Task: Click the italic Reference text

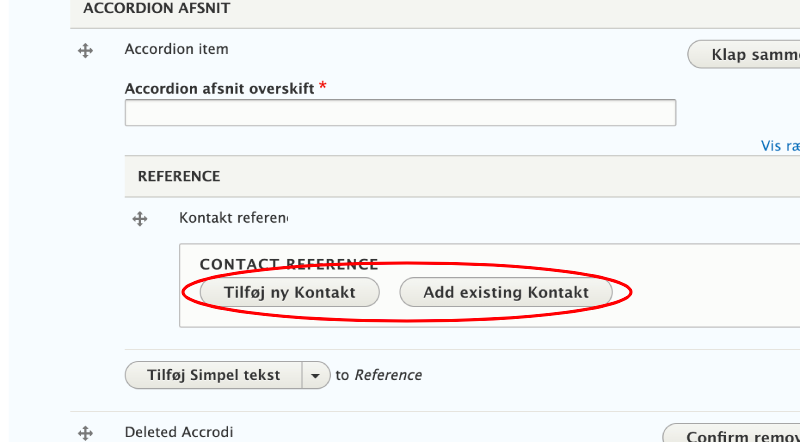Action: 388,375
